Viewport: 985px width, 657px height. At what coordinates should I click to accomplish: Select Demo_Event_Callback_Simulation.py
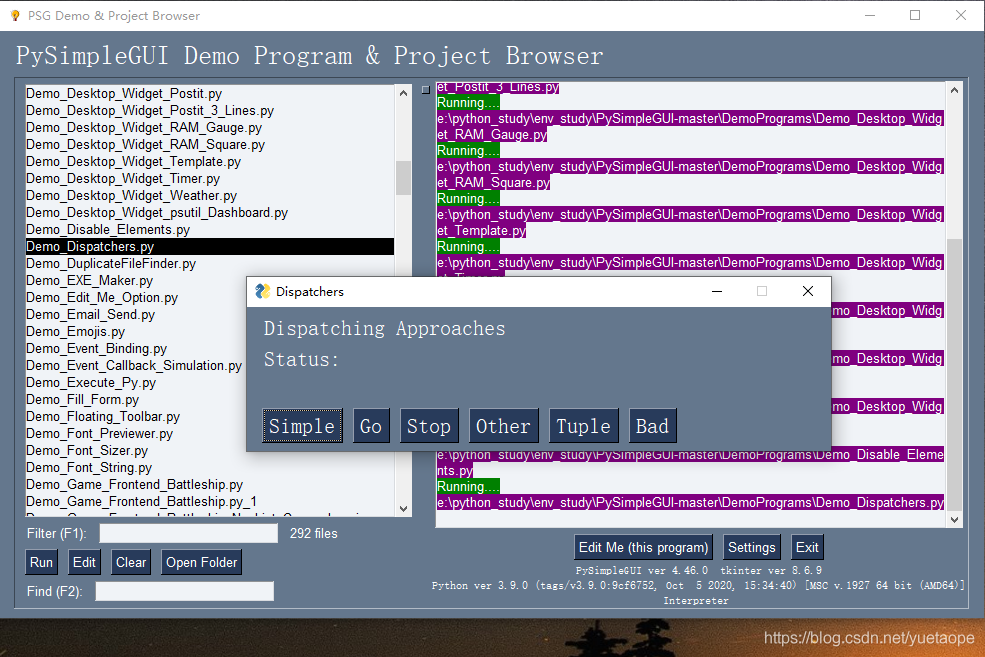click(x=134, y=365)
